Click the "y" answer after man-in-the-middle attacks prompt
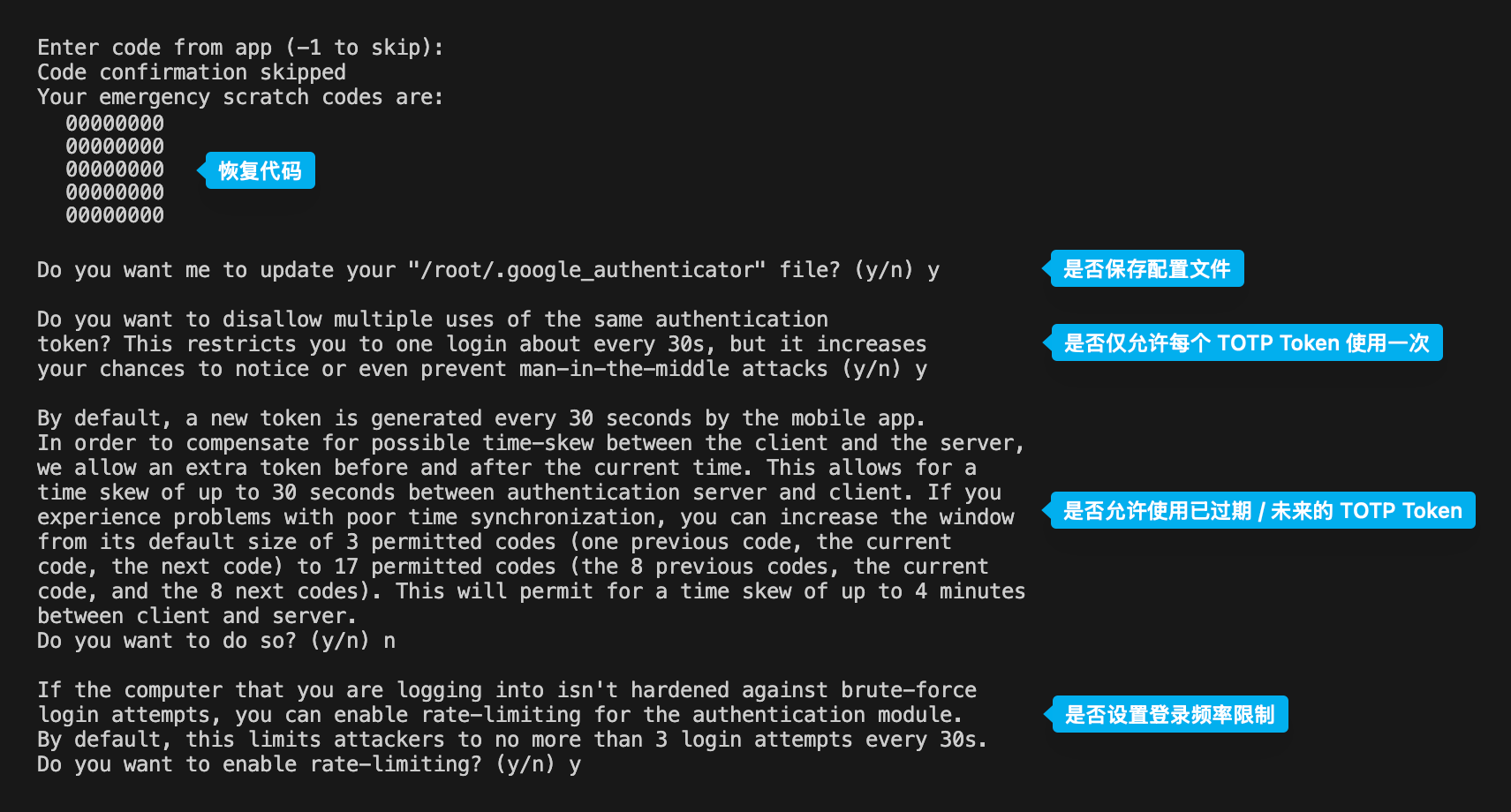Screen dimensions: 1511x812 click(x=921, y=369)
